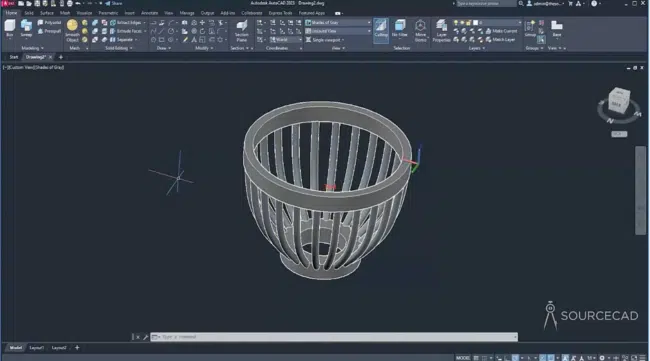
Task: Click the command line input field
Action: pos(334,337)
